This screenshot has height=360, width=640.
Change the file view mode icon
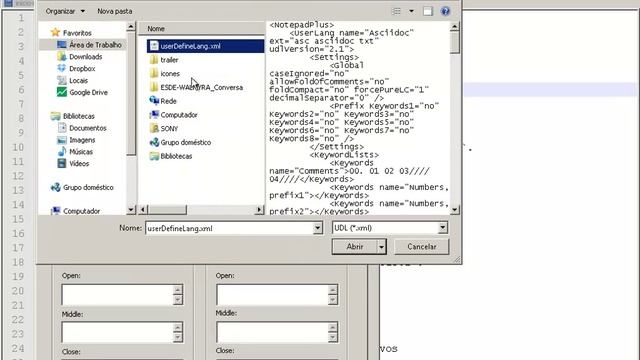396,11
